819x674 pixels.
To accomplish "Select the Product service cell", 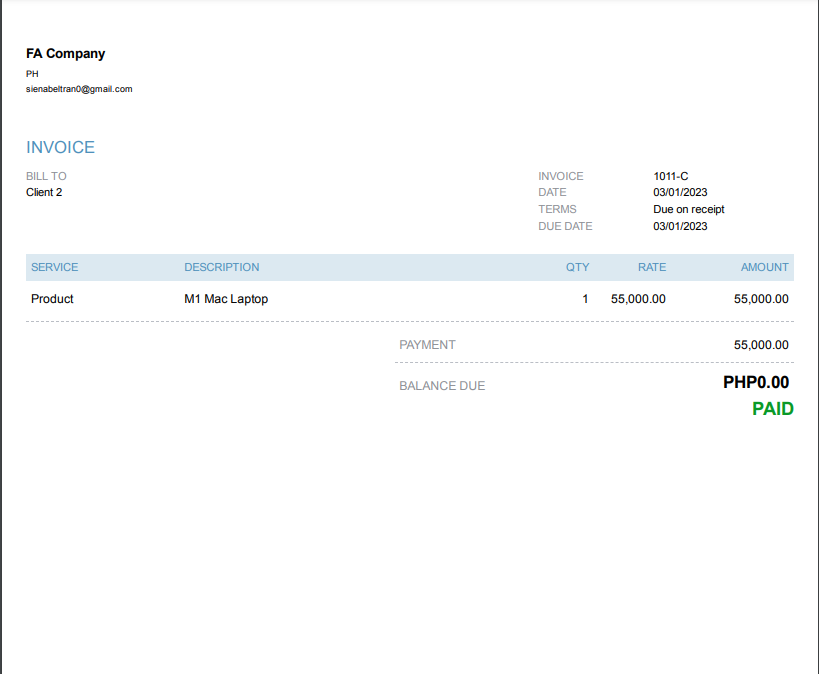I will [52, 299].
